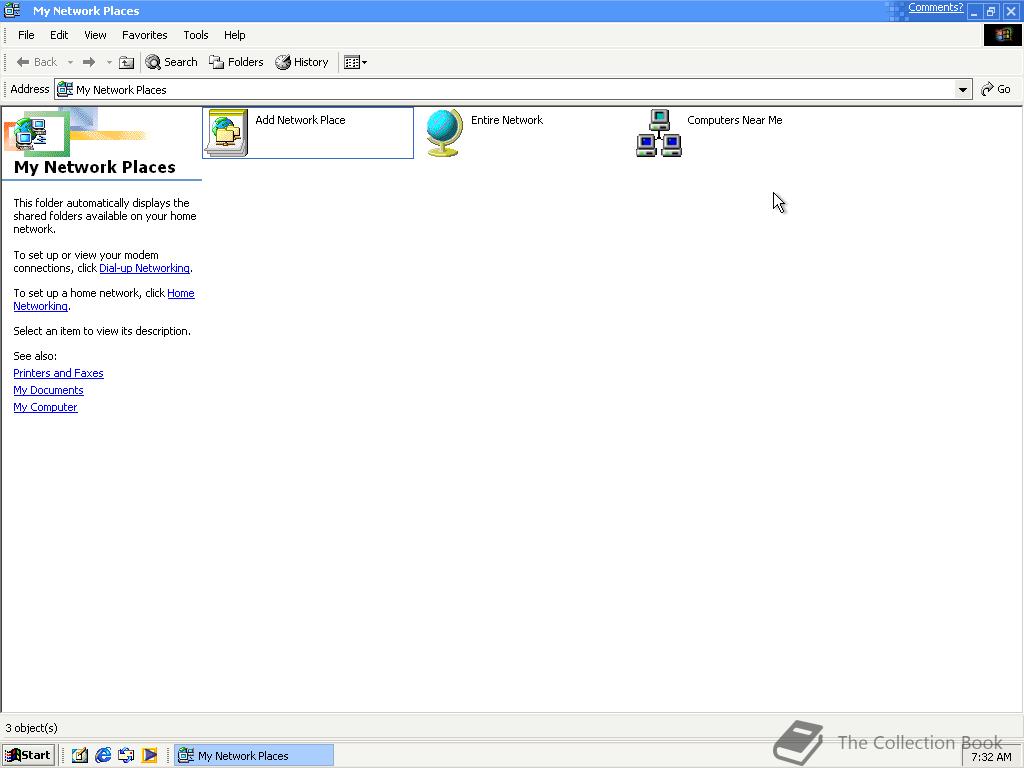Open the File menu

coord(26,35)
